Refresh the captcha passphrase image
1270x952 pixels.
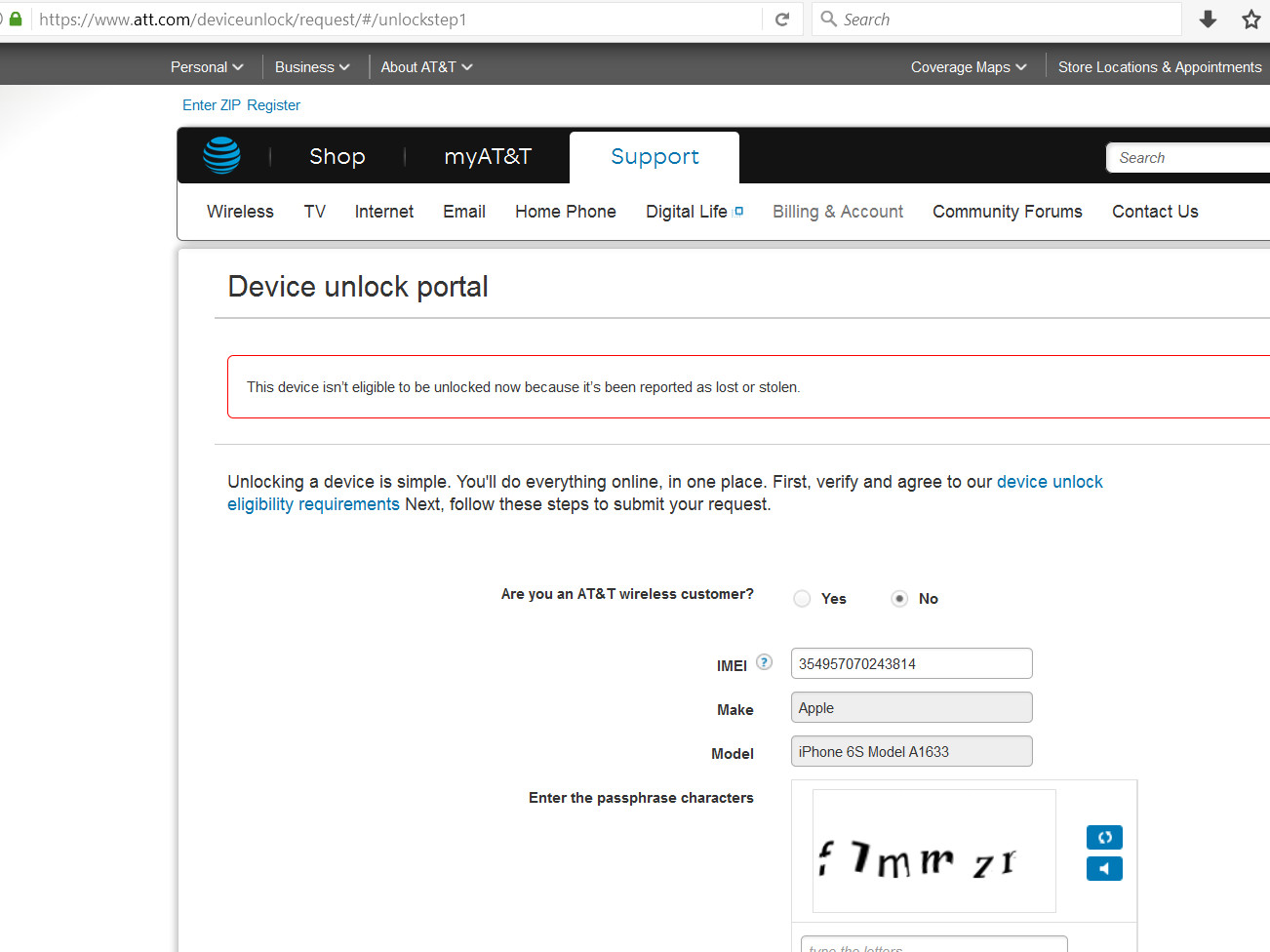coord(1104,837)
